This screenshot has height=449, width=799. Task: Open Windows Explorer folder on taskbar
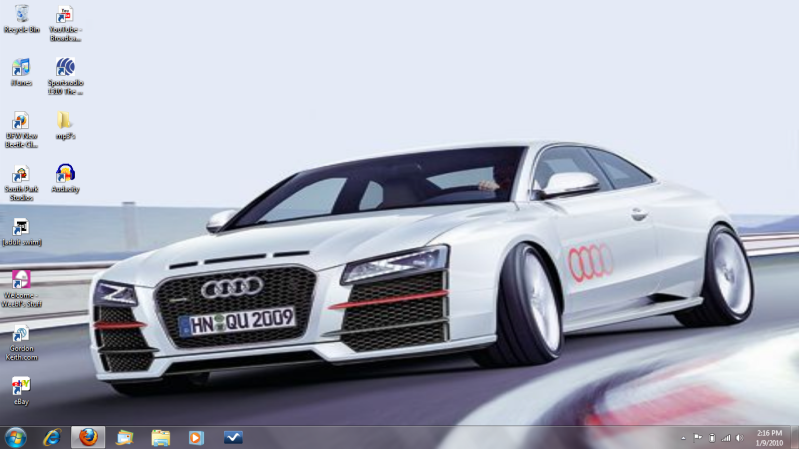point(161,437)
